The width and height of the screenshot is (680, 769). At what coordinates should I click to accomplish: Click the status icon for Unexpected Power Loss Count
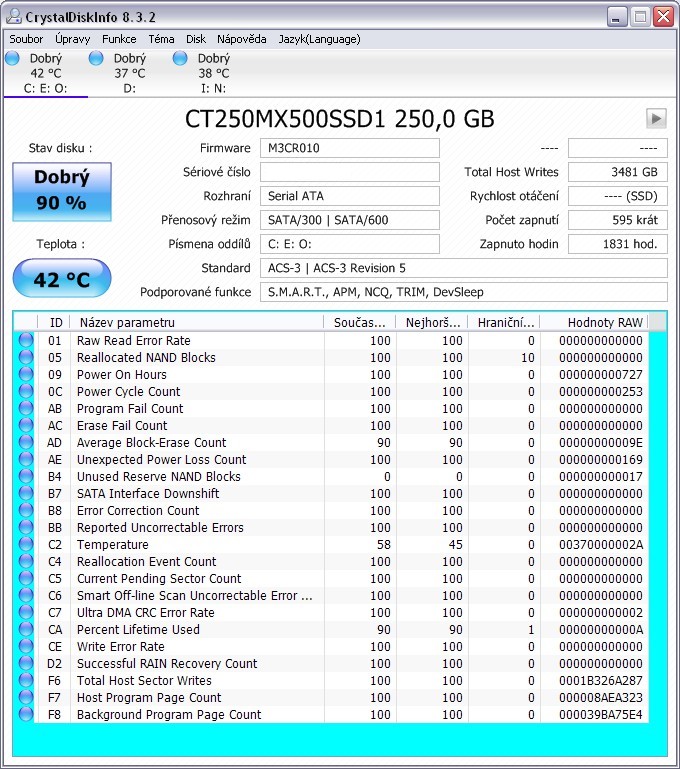[x=25, y=459]
